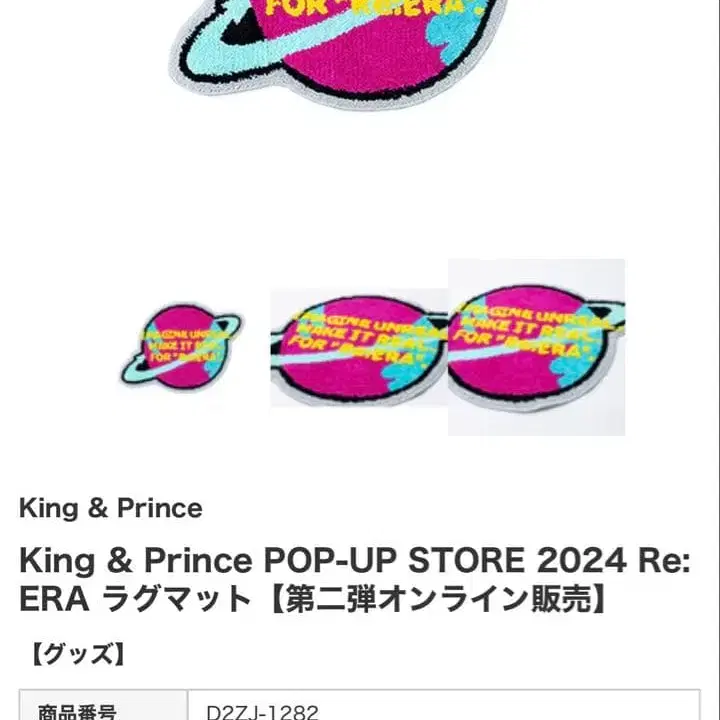This screenshot has height=720, width=720.
Task: Click the page scrollbar on the right edge
Action: (x=717, y=360)
